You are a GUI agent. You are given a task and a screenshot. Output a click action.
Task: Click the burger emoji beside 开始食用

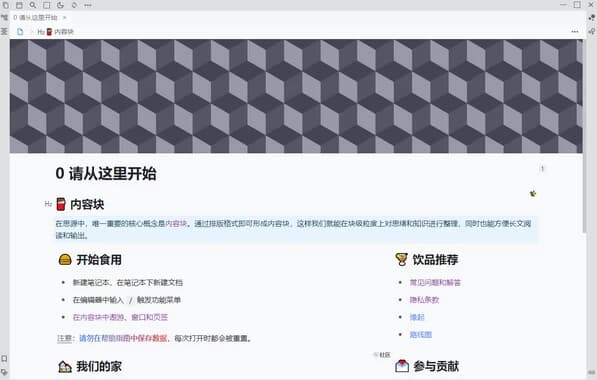[65, 259]
